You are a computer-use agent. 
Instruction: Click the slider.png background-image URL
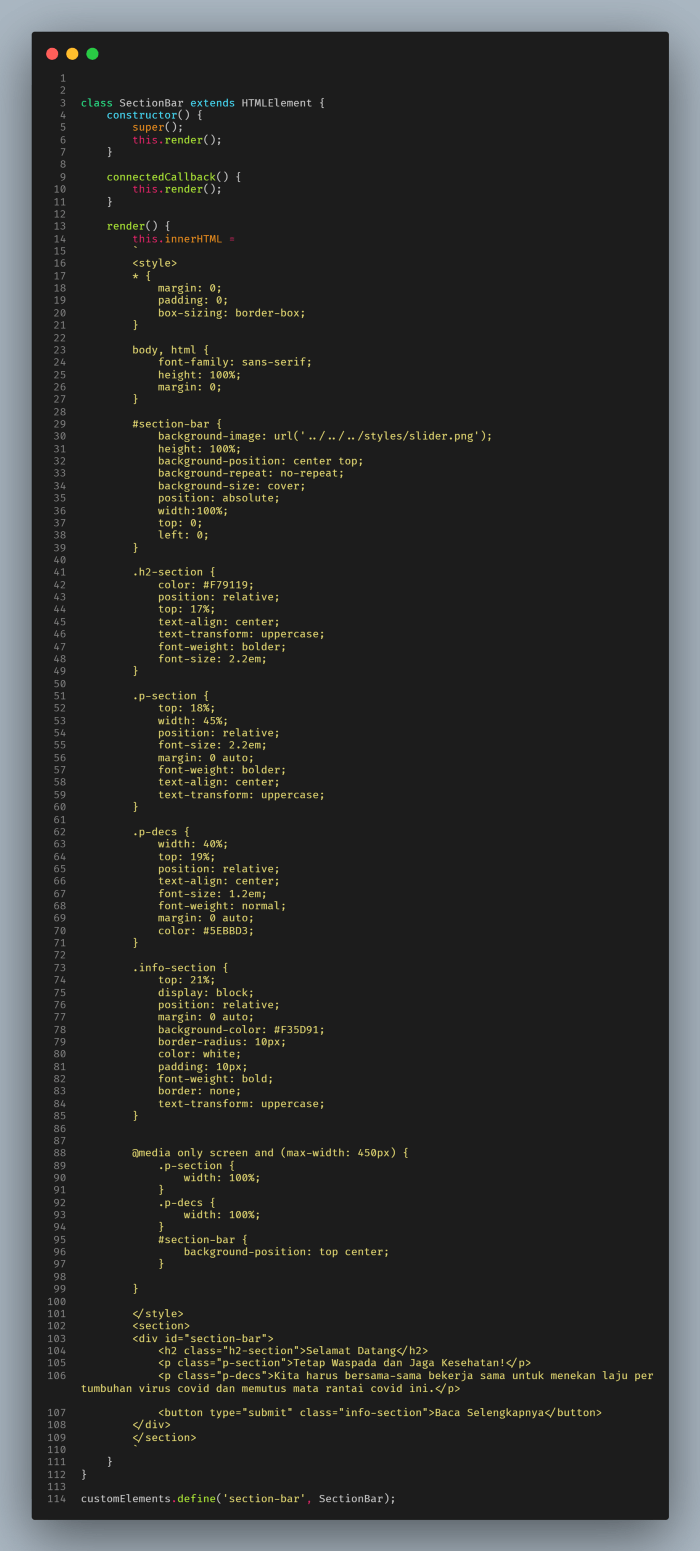[x=383, y=436]
